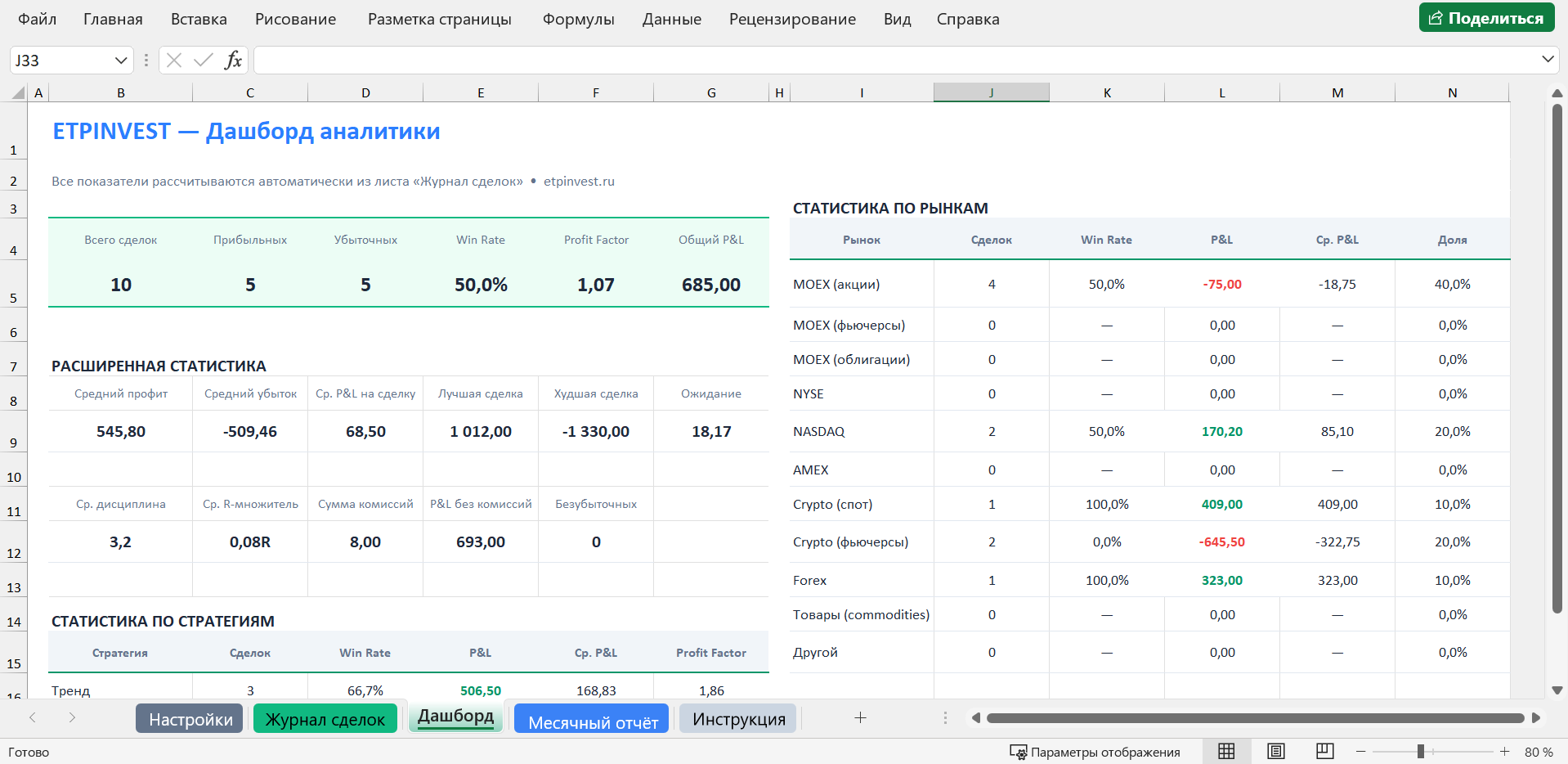Switch to the Журнал сделок sheet

[325, 719]
